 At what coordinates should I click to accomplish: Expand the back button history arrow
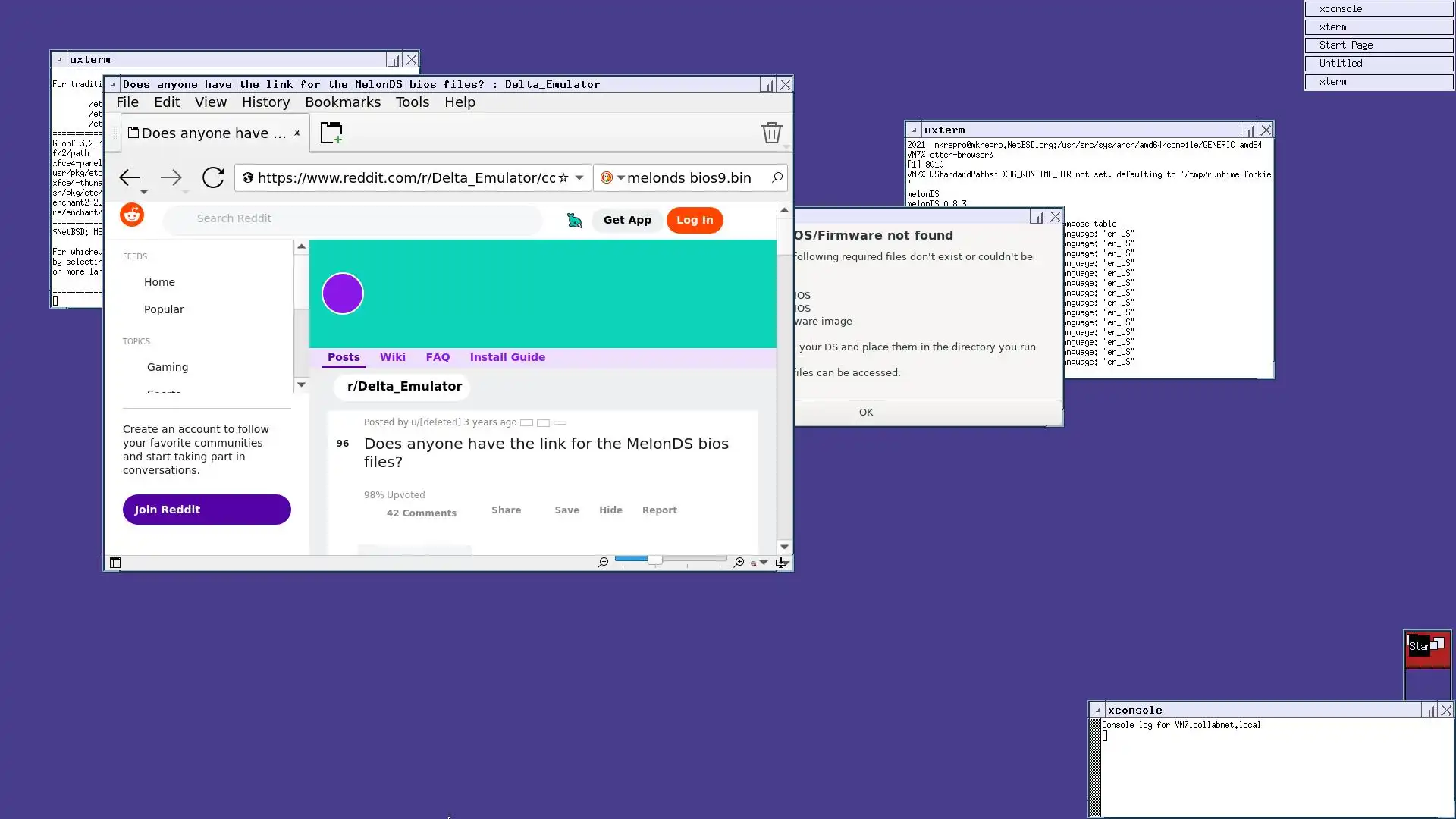pyautogui.click(x=144, y=192)
